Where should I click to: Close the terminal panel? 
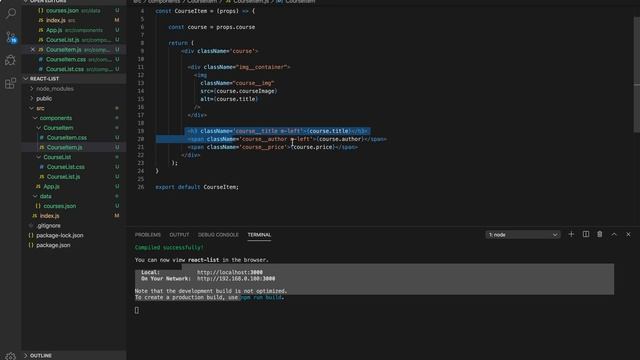pyautogui.click(x=628, y=234)
